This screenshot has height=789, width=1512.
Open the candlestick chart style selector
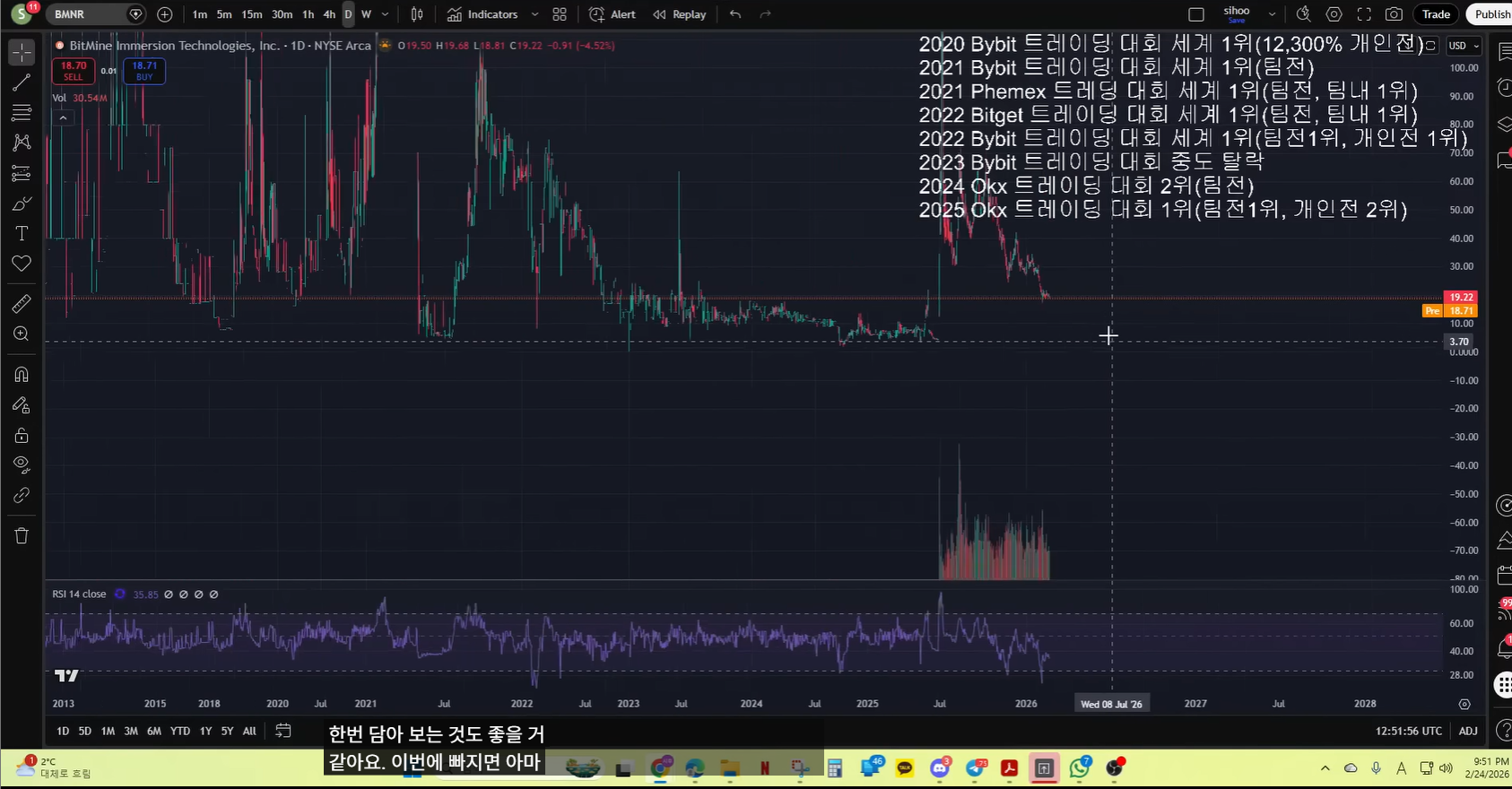pos(417,14)
